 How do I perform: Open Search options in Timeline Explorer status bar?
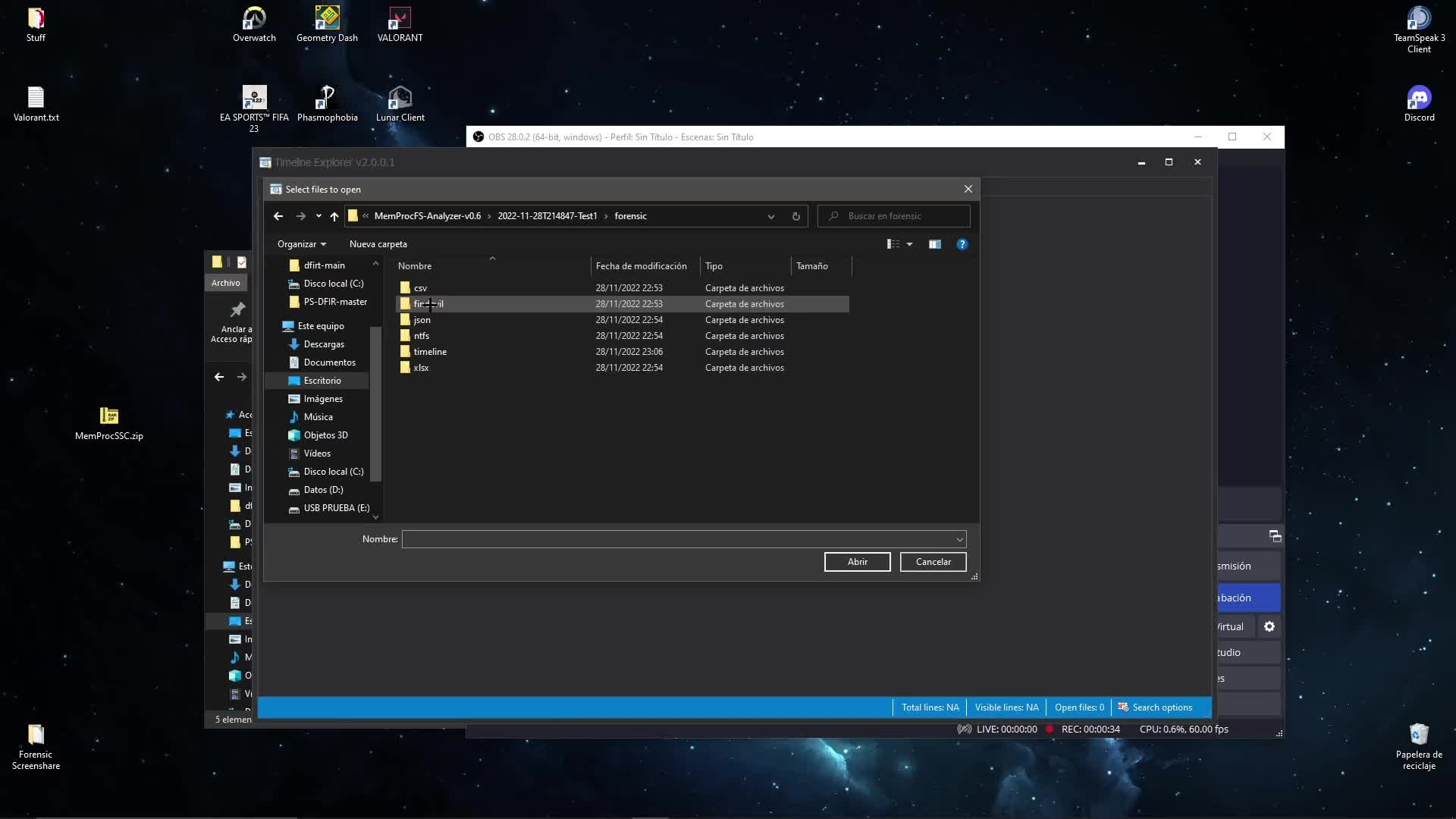[x=1162, y=707]
